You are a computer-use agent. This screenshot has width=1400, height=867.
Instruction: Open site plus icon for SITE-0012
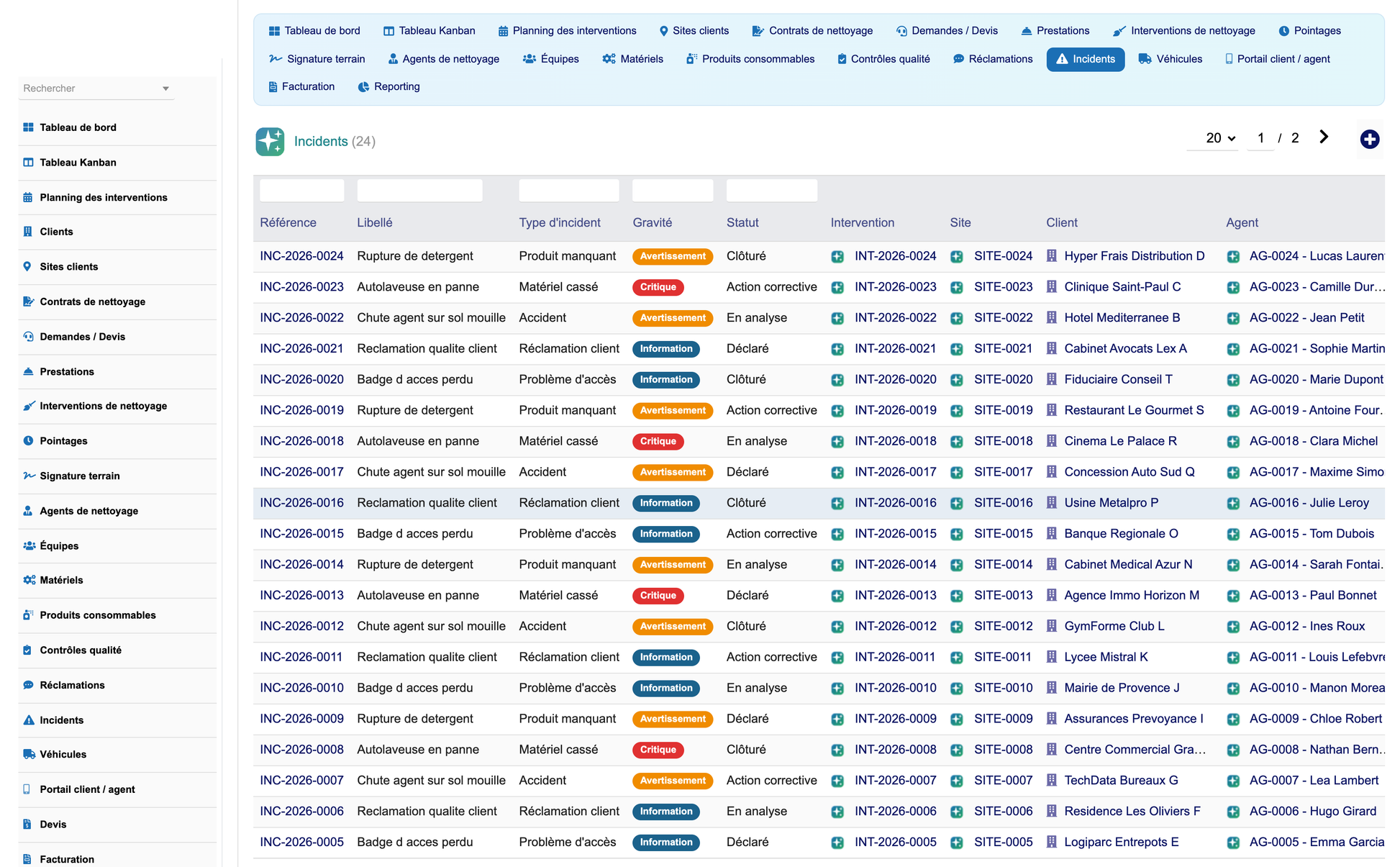(x=957, y=627)
